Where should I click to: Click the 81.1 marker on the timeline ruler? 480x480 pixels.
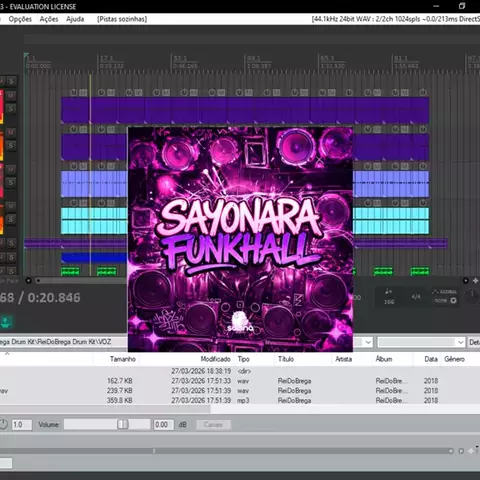click(401, 58)
